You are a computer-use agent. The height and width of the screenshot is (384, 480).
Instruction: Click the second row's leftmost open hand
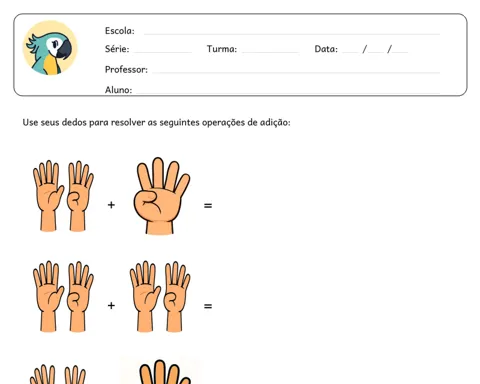coord(48,296)
